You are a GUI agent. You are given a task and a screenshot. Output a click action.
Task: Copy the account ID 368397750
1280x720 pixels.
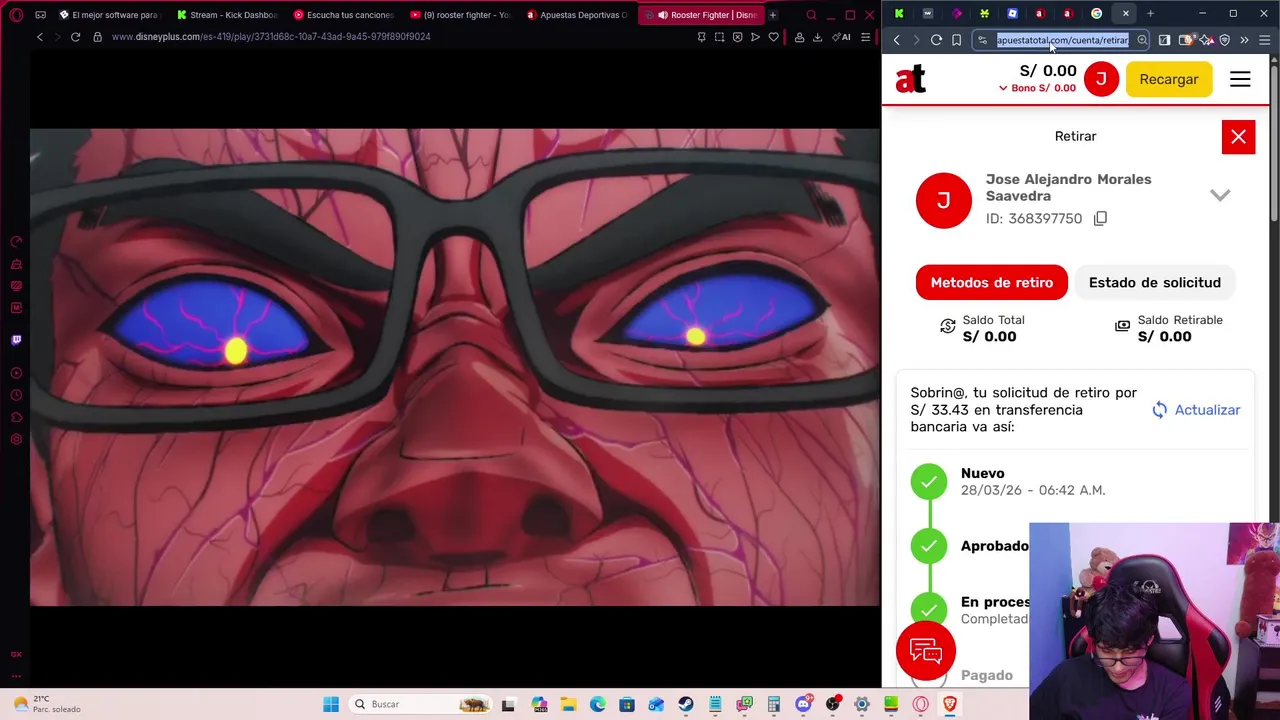1100,218
